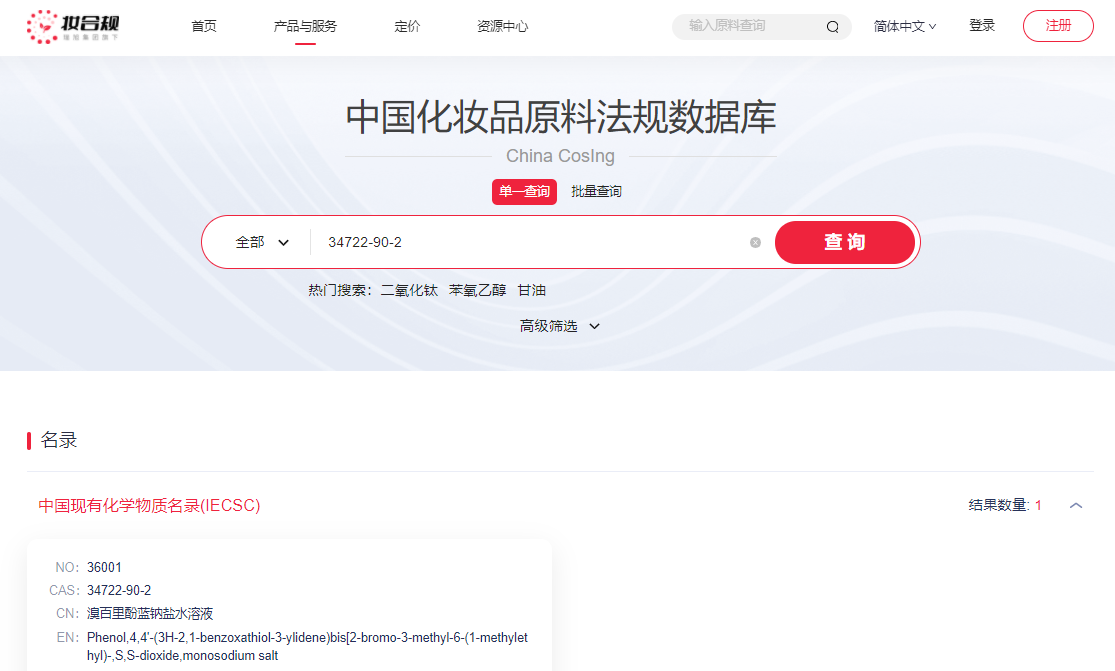
Task: Click the 妆合规 logo icon
Action: [x=42, y=25]
